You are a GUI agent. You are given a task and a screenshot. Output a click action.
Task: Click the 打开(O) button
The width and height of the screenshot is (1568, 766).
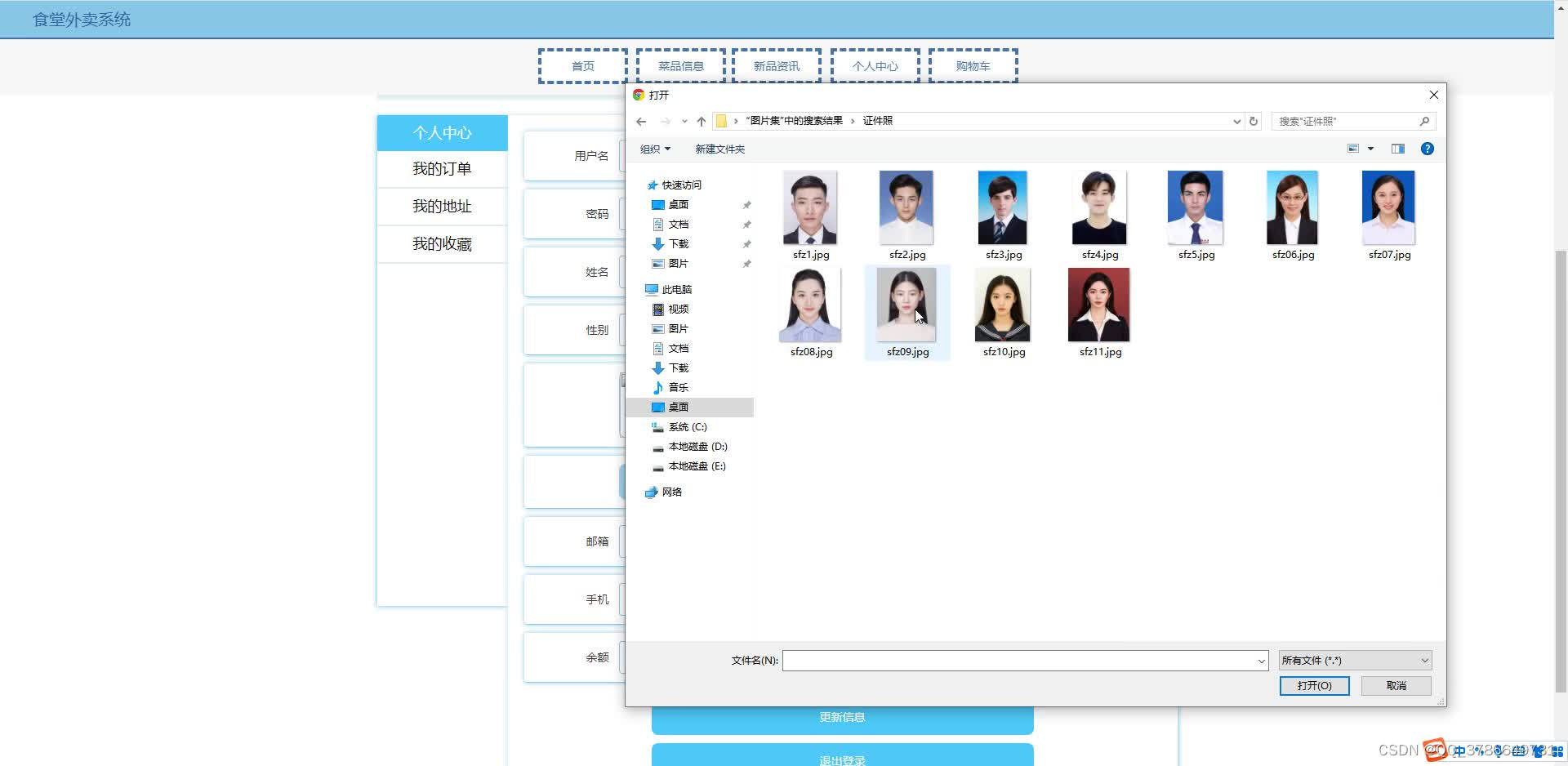point(1314,686)
